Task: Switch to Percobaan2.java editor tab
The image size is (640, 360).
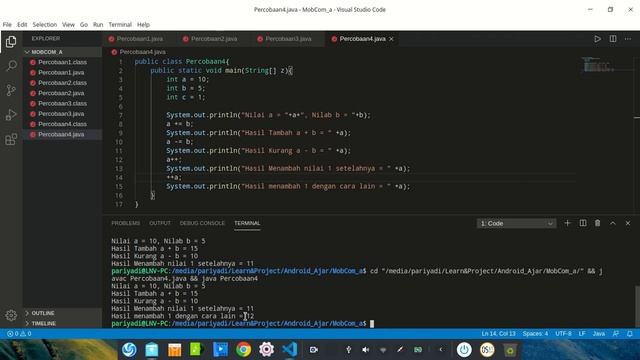Action: tap(213, 39)
